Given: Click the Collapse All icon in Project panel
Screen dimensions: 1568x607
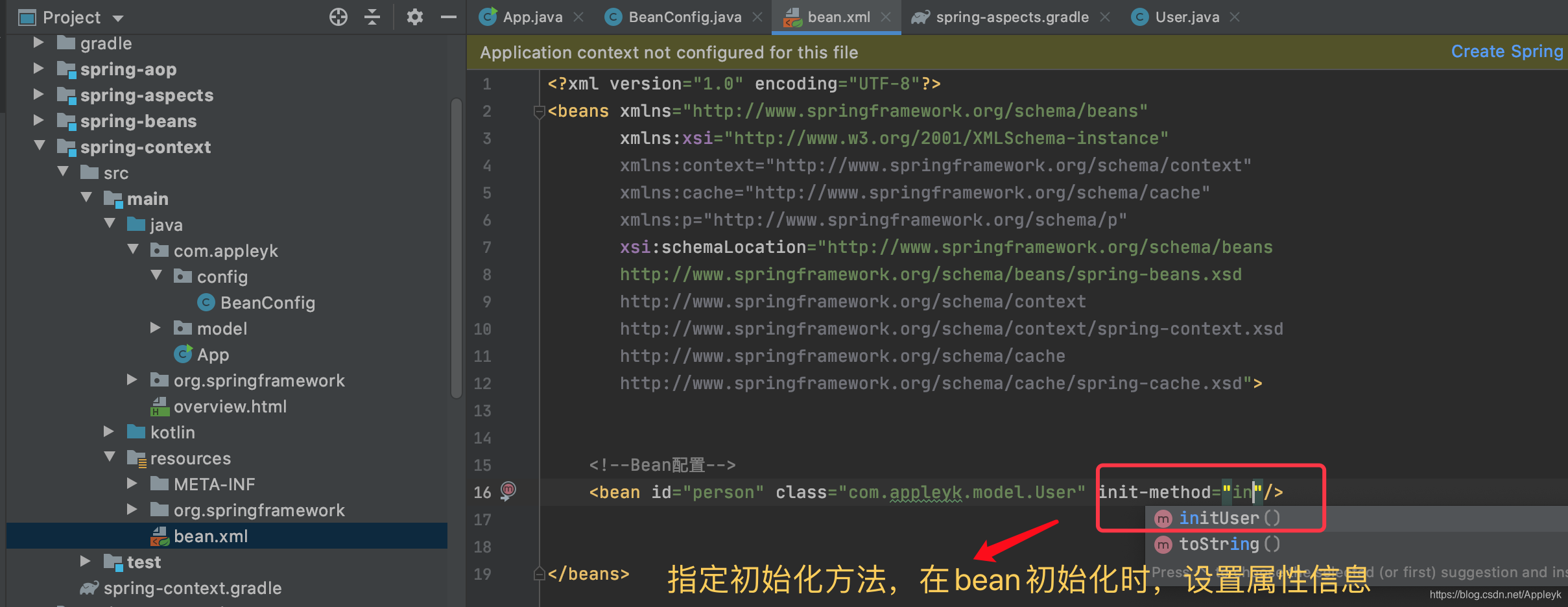Looking at the screenshot, I should 372,17.
